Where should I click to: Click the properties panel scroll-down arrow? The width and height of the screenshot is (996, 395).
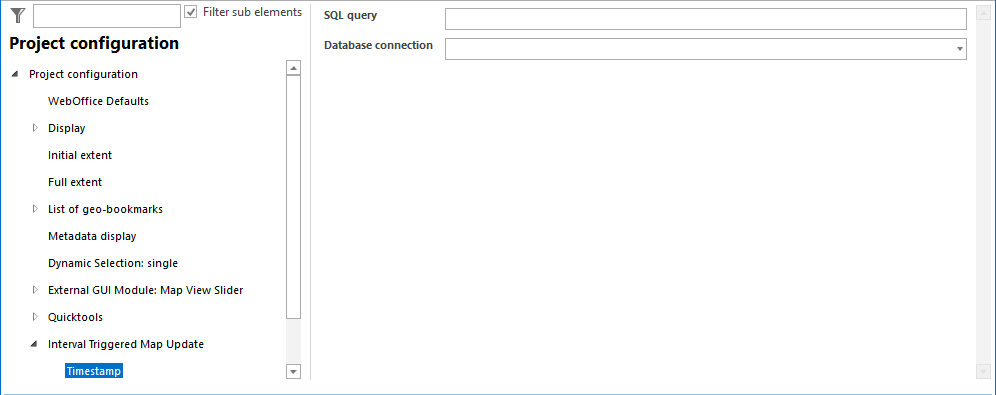click(x=983, y=372)
